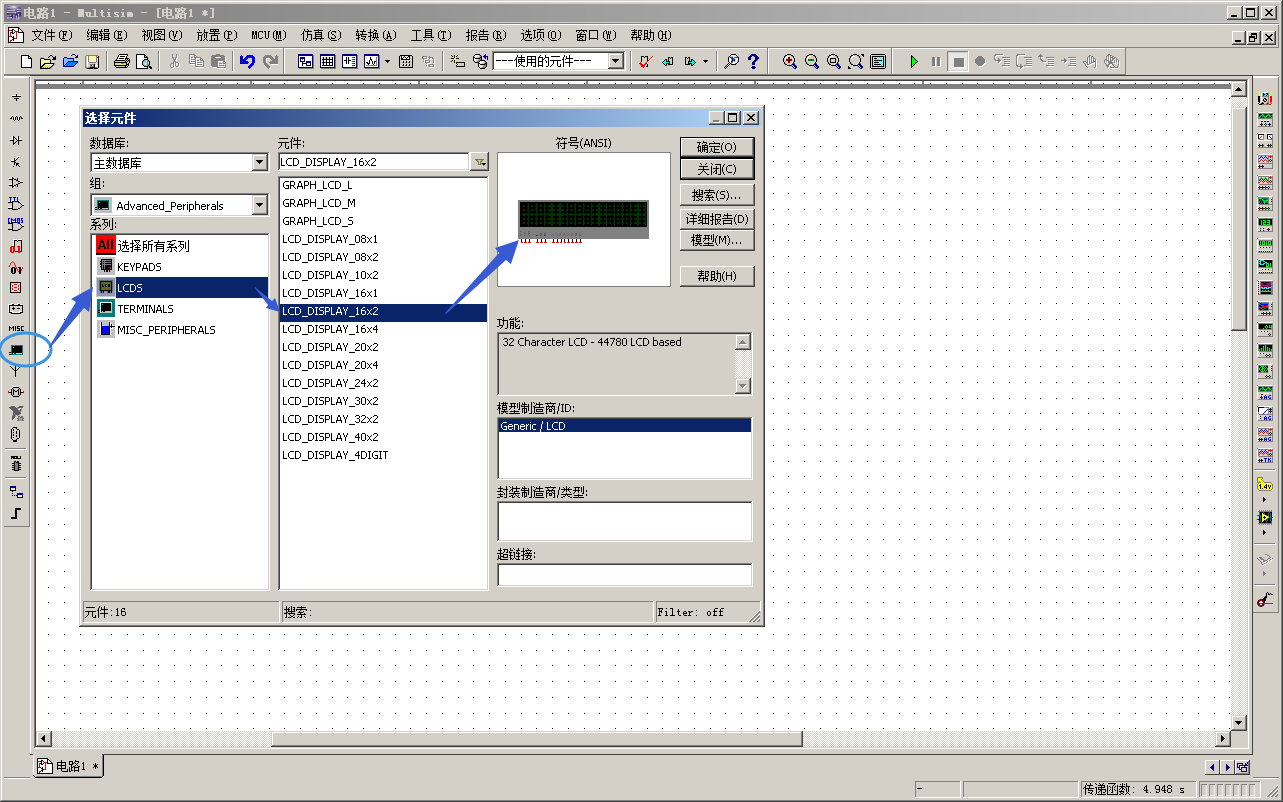Place a Source component from sidebar
The width and height of the screenshot is (1283, 802).
point(16,98)
